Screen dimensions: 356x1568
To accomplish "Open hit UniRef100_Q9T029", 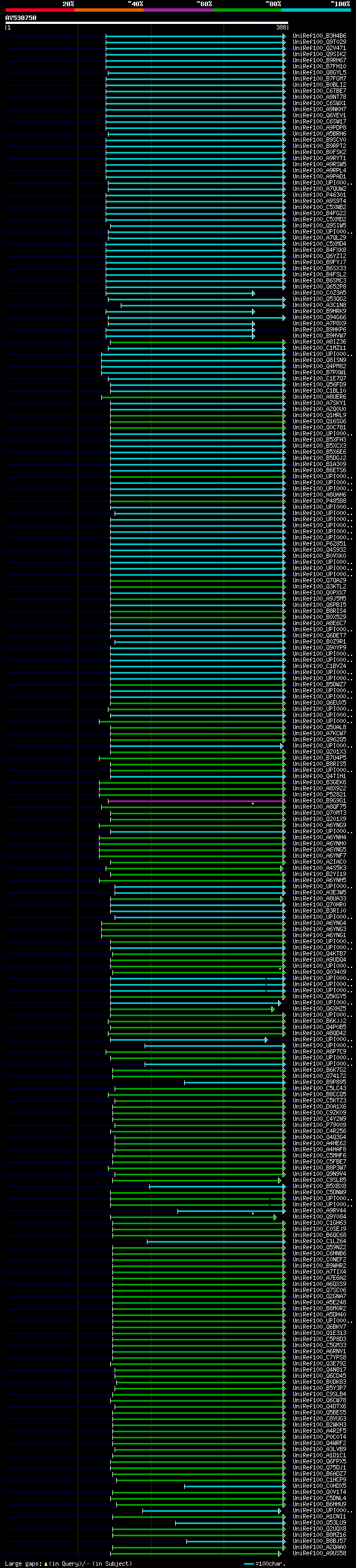I will [319, 42].
